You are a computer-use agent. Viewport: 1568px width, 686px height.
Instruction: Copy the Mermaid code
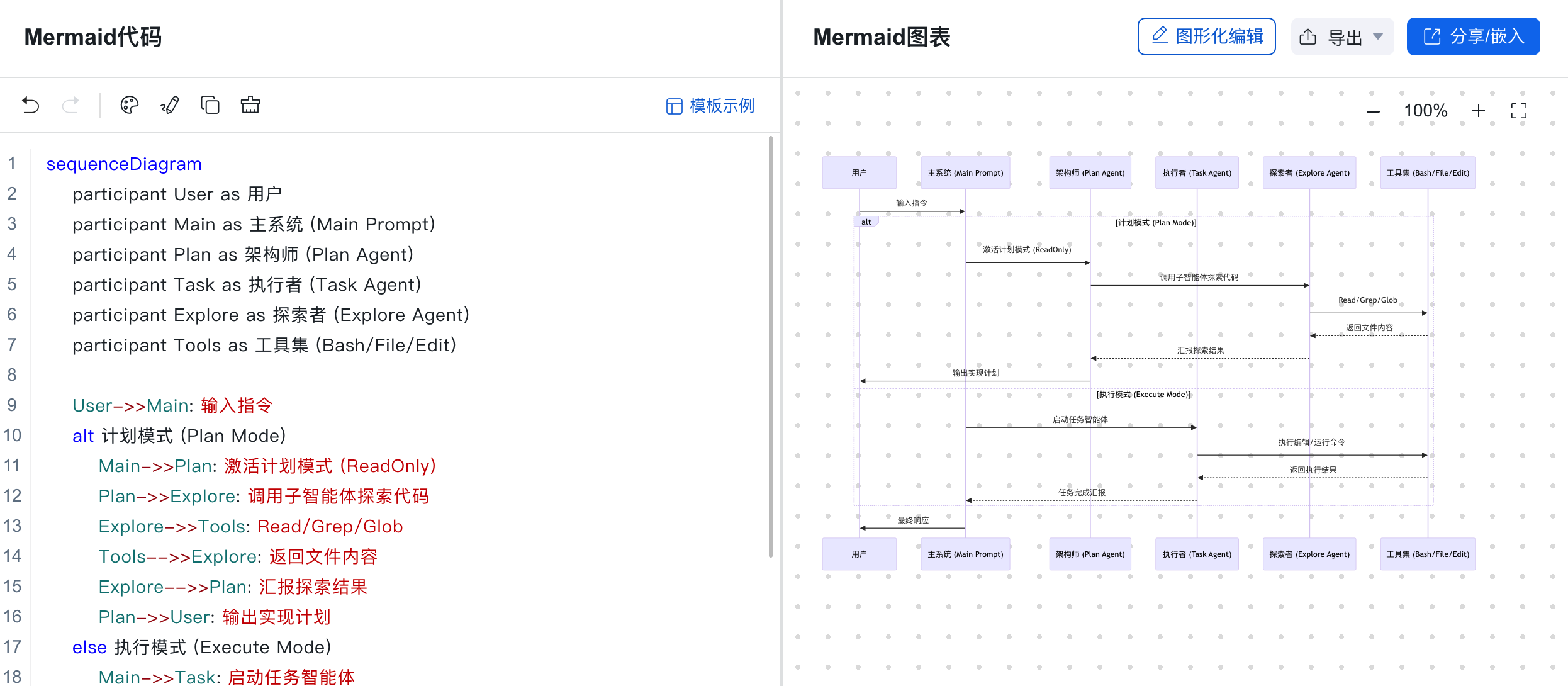tap(210, 105)
